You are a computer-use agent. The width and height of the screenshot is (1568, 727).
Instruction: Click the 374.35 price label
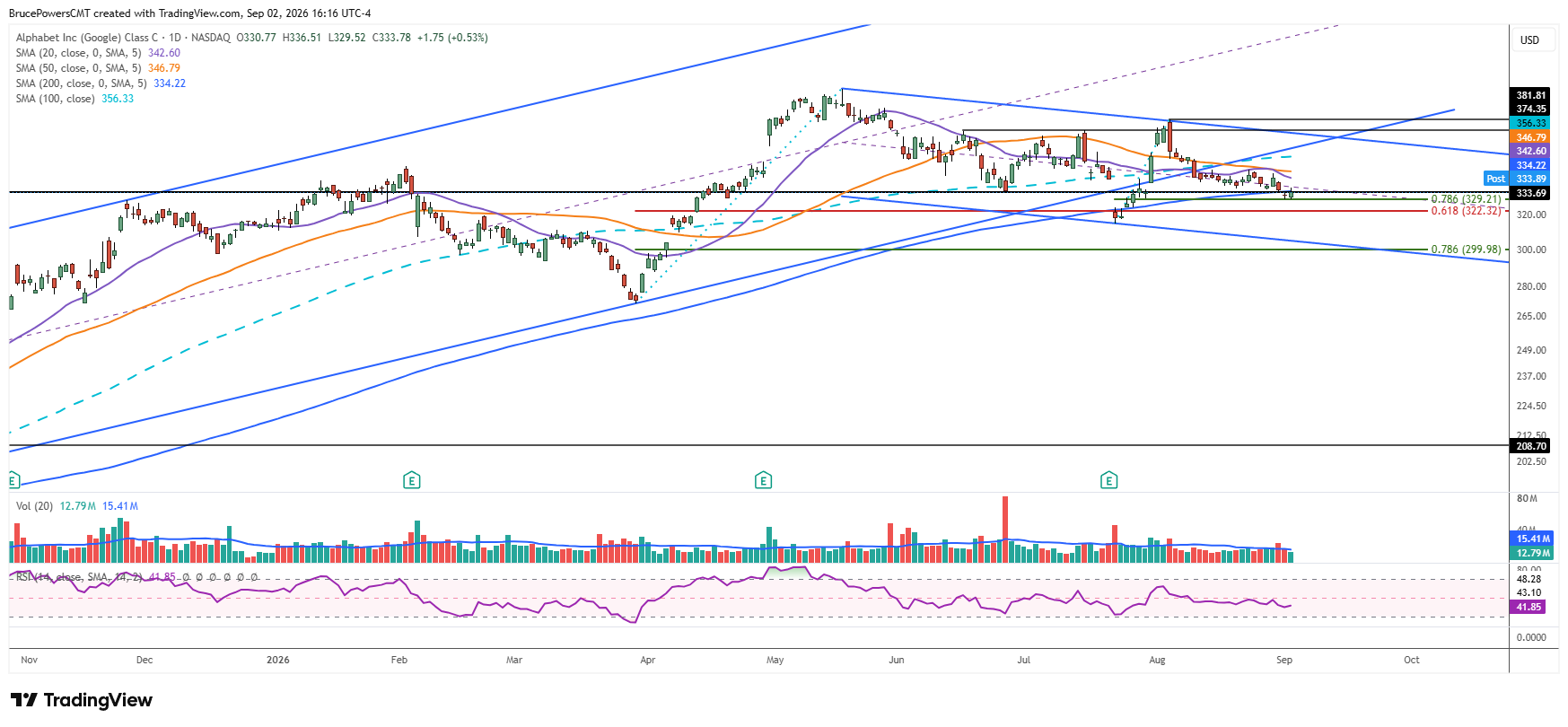(x=1531, y=109)
